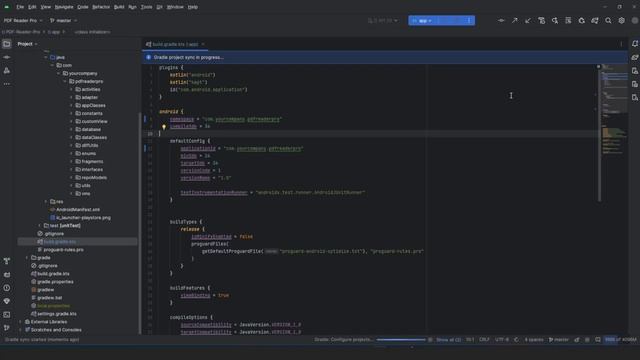Click the Git push arrow icon
The image size is (640, 360).
tap(515, 20)
